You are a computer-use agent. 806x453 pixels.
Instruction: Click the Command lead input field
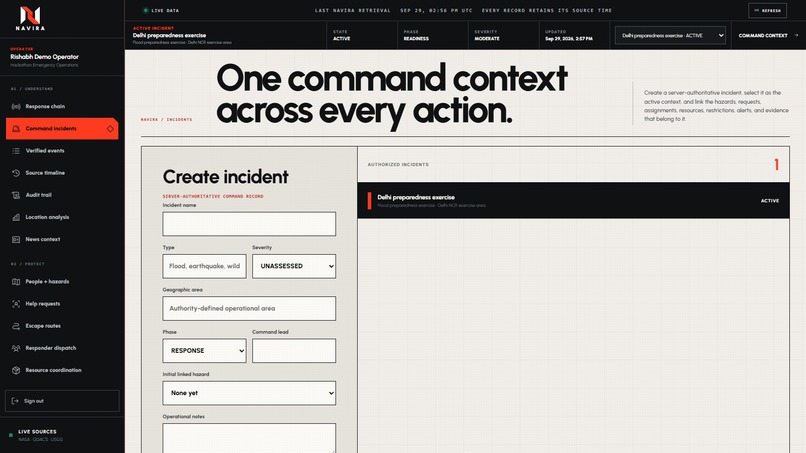[294, 351]
